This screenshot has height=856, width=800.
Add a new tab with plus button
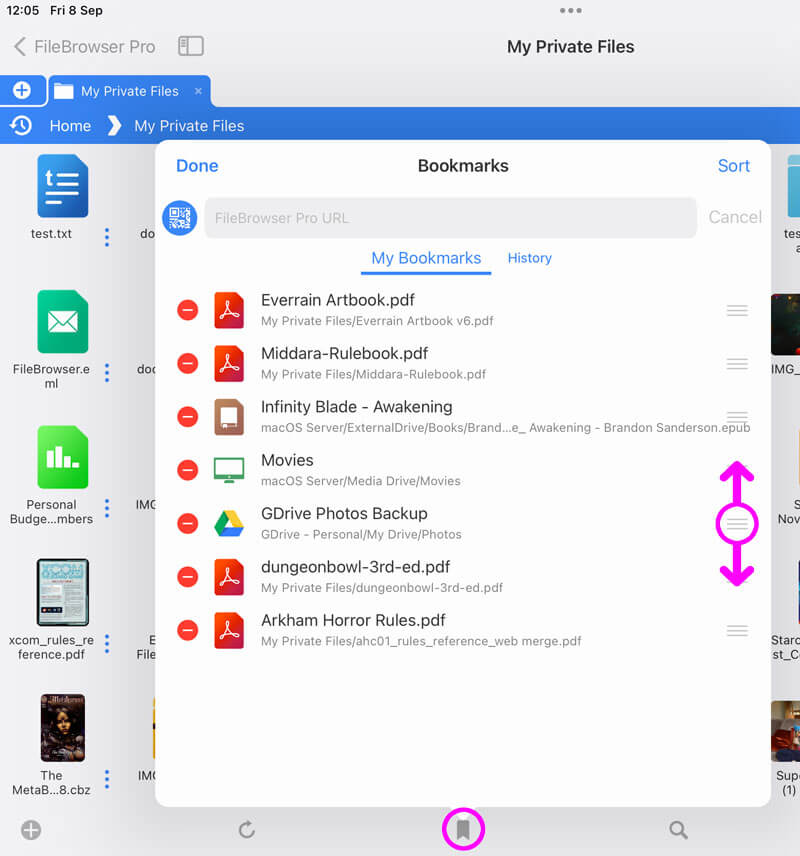tap(22, 90)
